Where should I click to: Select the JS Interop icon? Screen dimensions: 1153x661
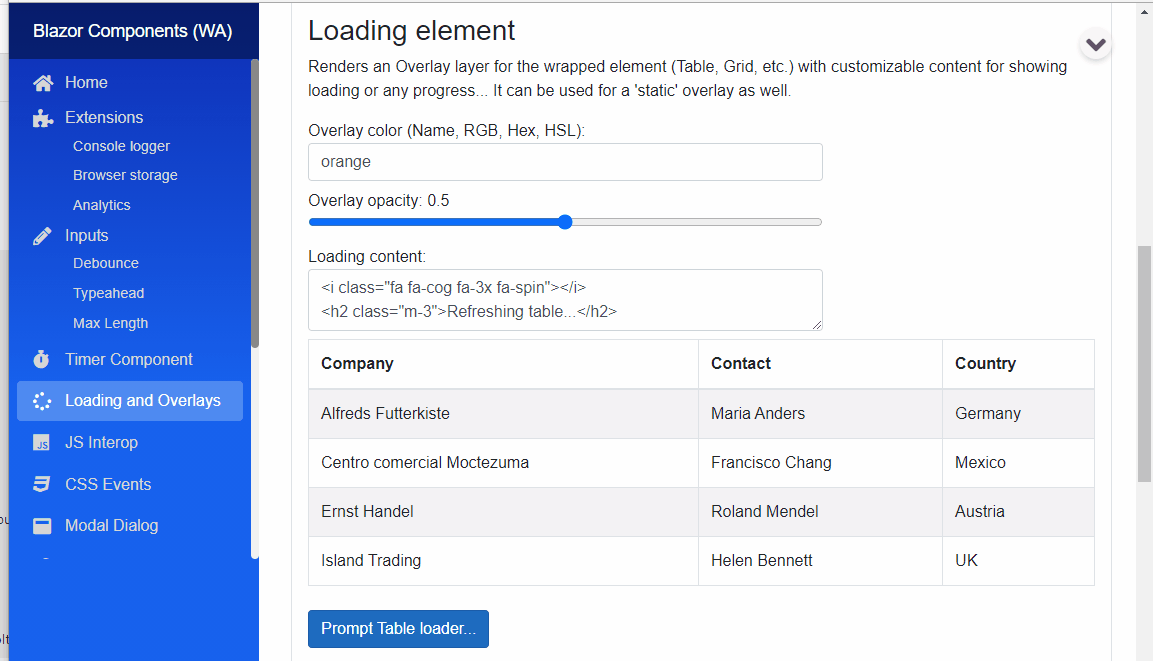(41, 442)
